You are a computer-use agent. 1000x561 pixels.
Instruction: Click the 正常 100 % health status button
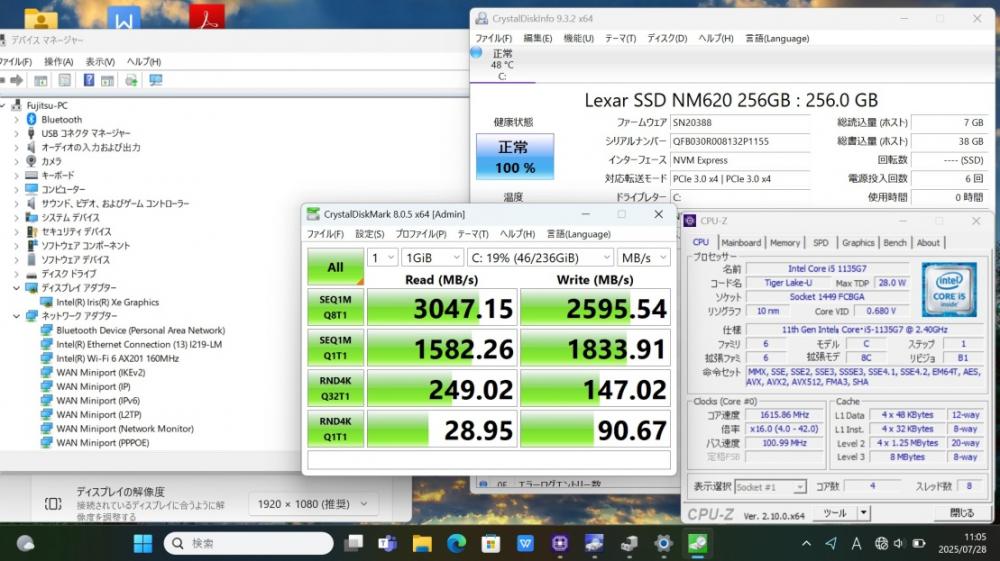pyautogui.click(x=515, y=157)
